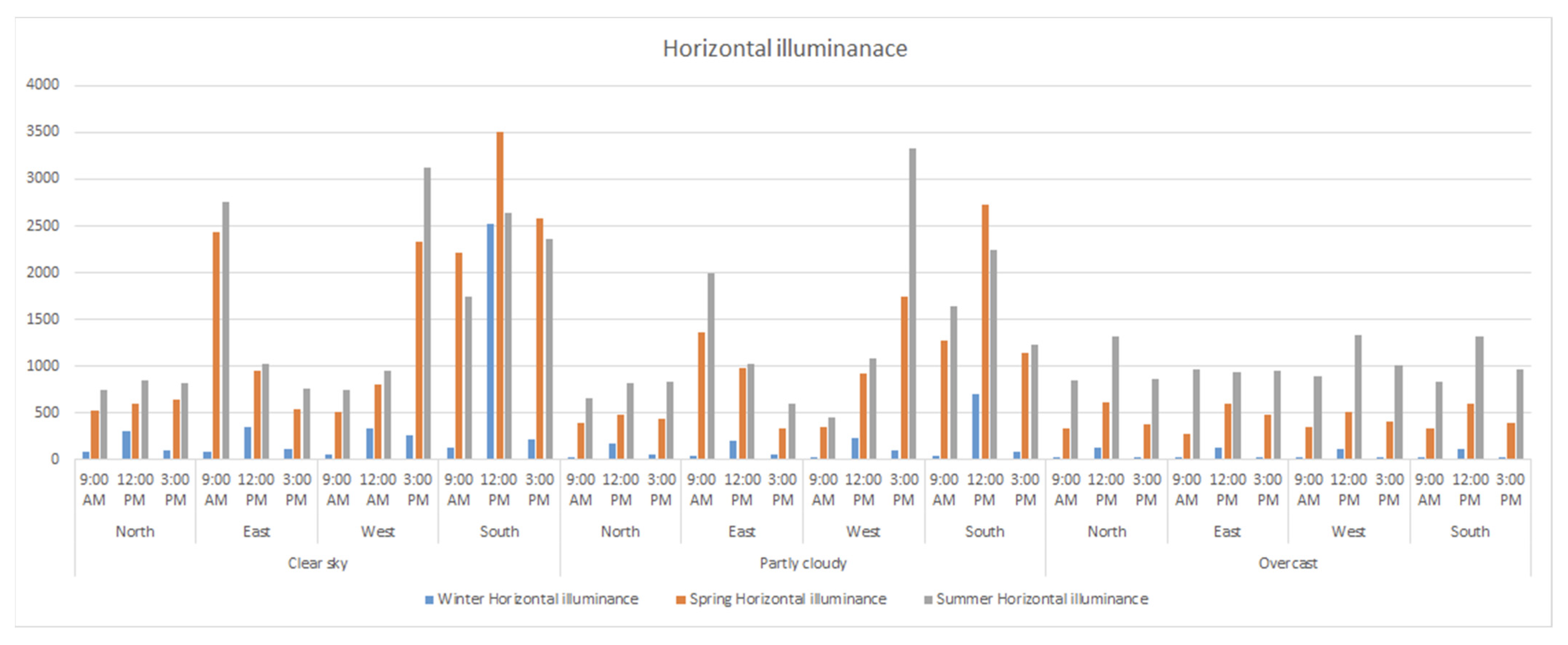This screenshot has width=1568, height=645.
Task: Click the 2000 y-axis value label
Action: 43,273
